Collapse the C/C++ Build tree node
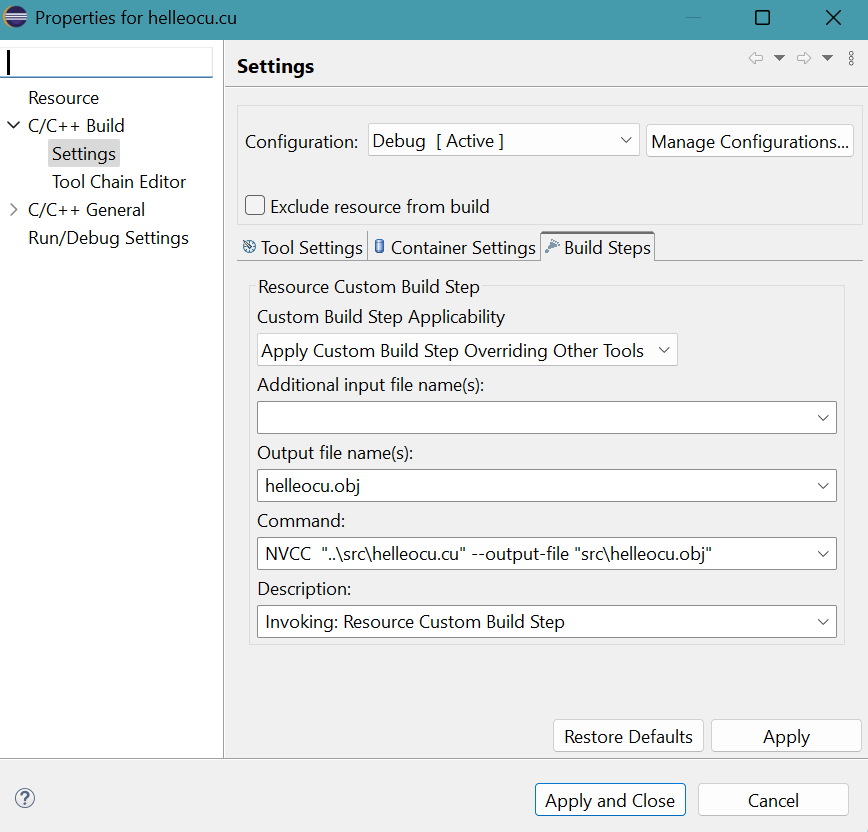The height and width of the screenshot is (832, 868). [x=14, y=126]
